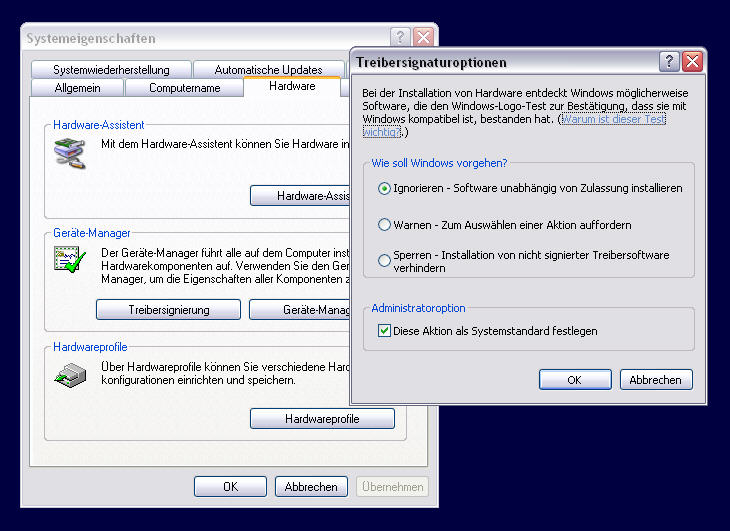Screen dimensions: 730x531
Task: Click OK in Systemeigenschaften window
Action: (x=230, y=487)
